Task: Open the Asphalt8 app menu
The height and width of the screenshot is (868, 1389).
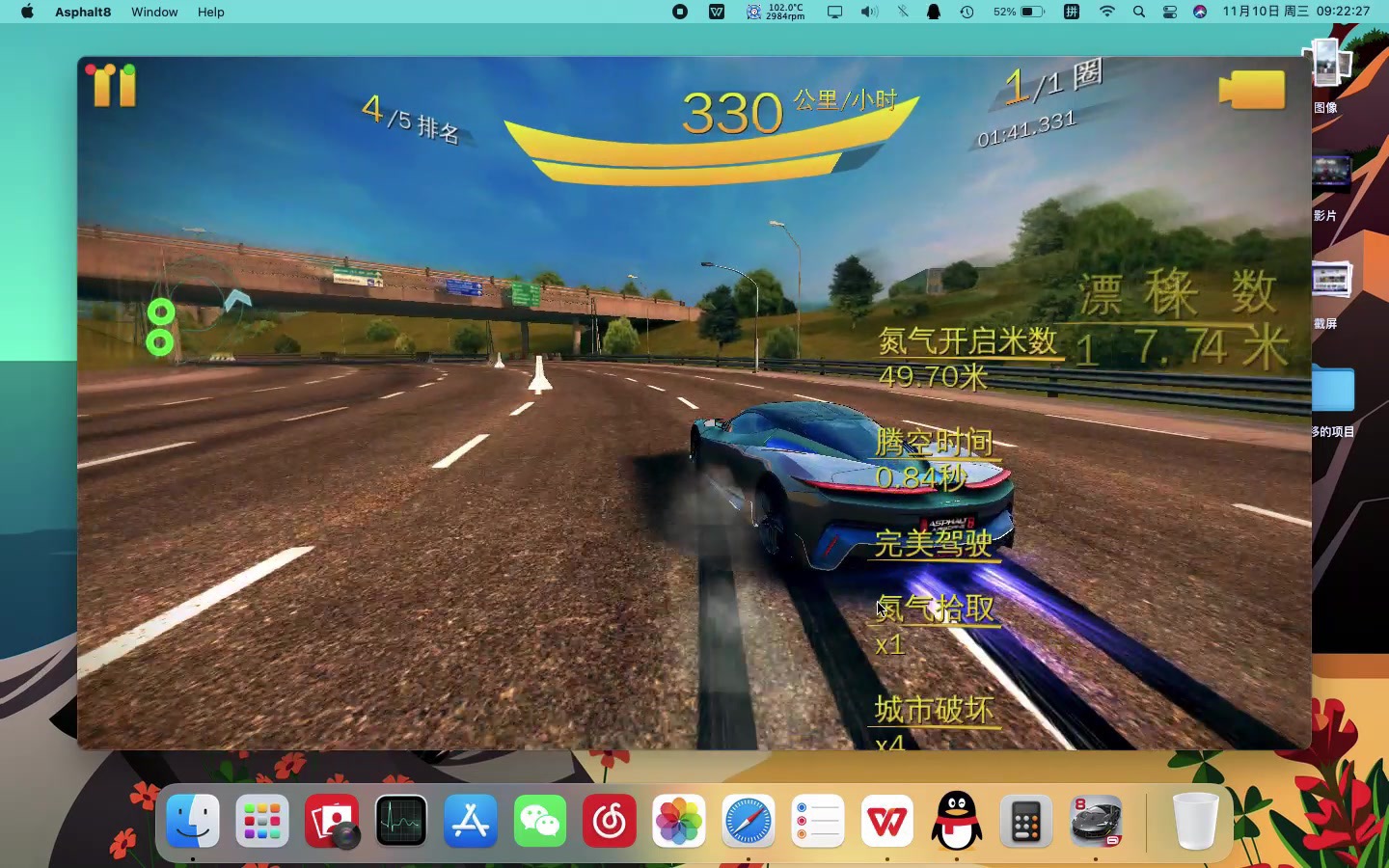Action: click(x=83, y=12)
